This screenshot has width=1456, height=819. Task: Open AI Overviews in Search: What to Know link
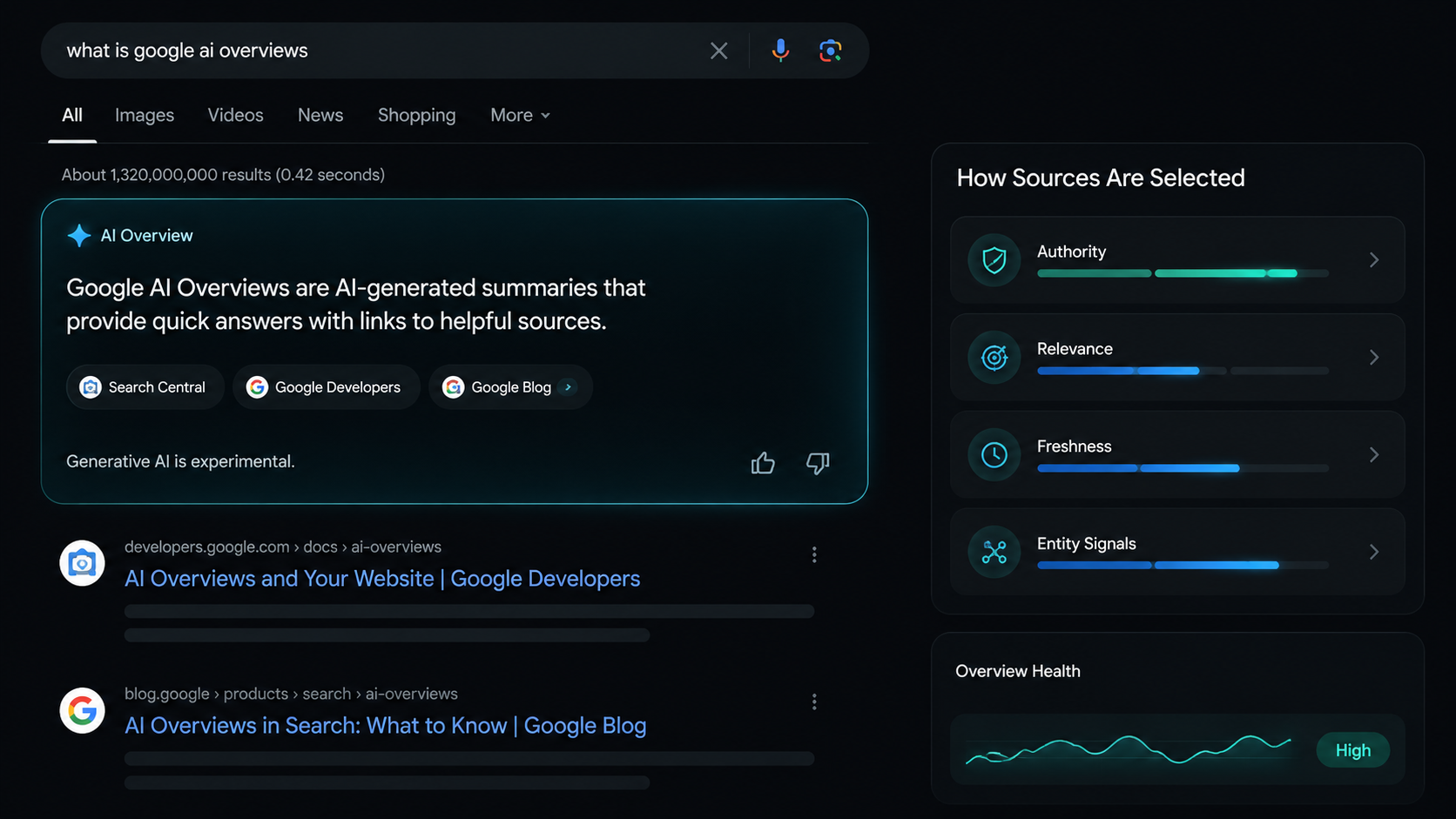pos(385,726)
